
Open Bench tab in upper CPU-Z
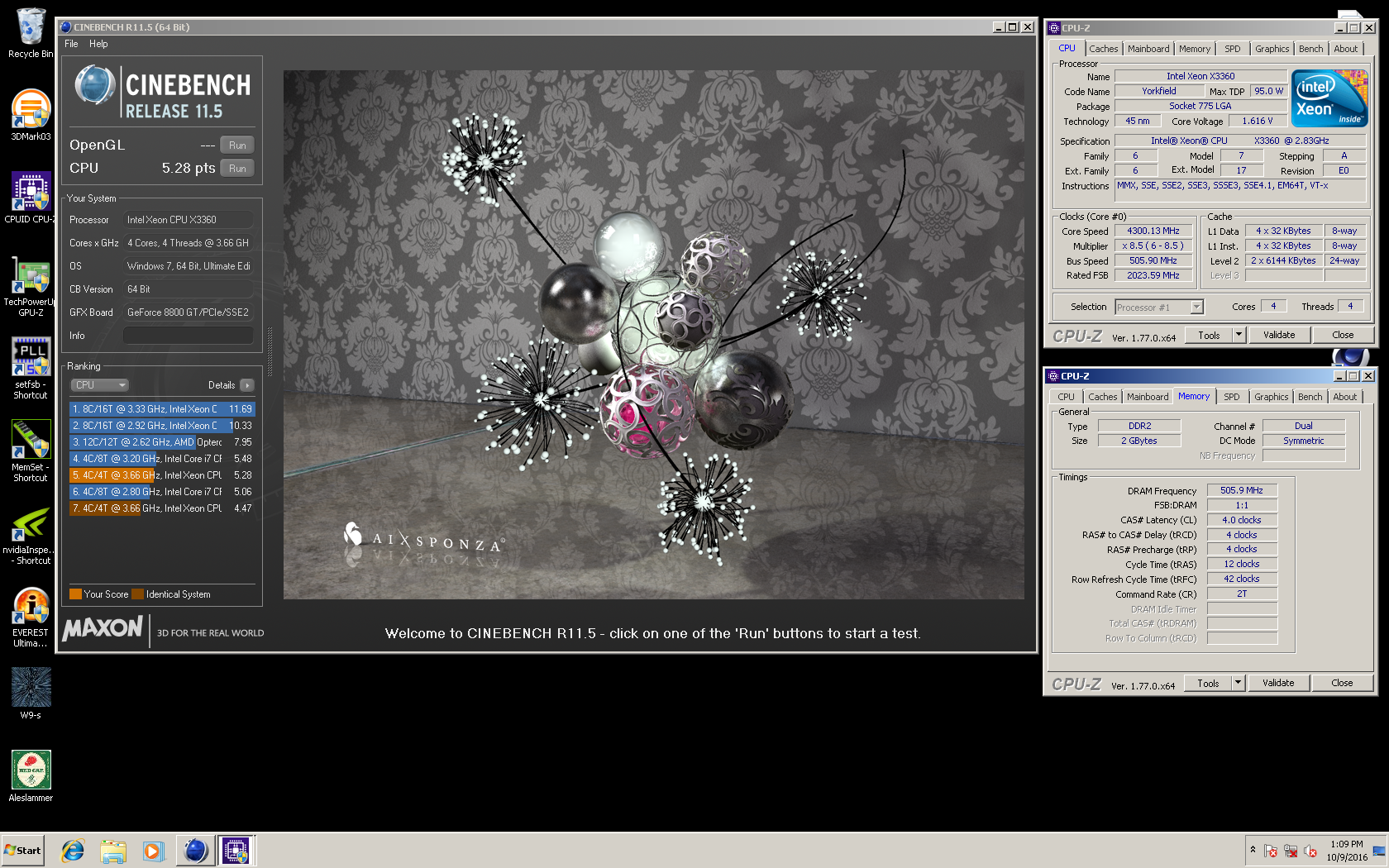(1310, 49)
